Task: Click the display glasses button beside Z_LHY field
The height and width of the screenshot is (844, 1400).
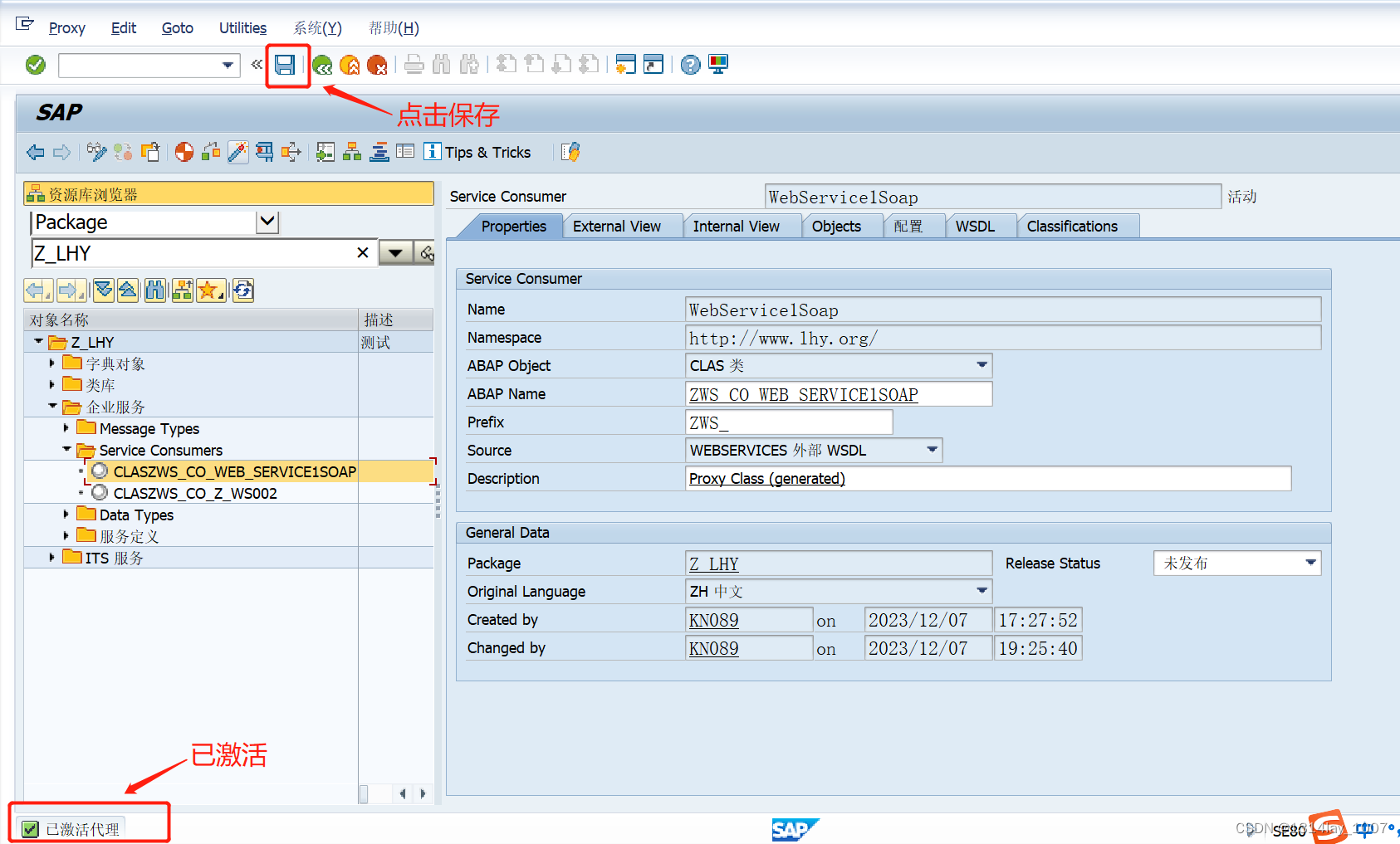Action: tap(426, 253)
